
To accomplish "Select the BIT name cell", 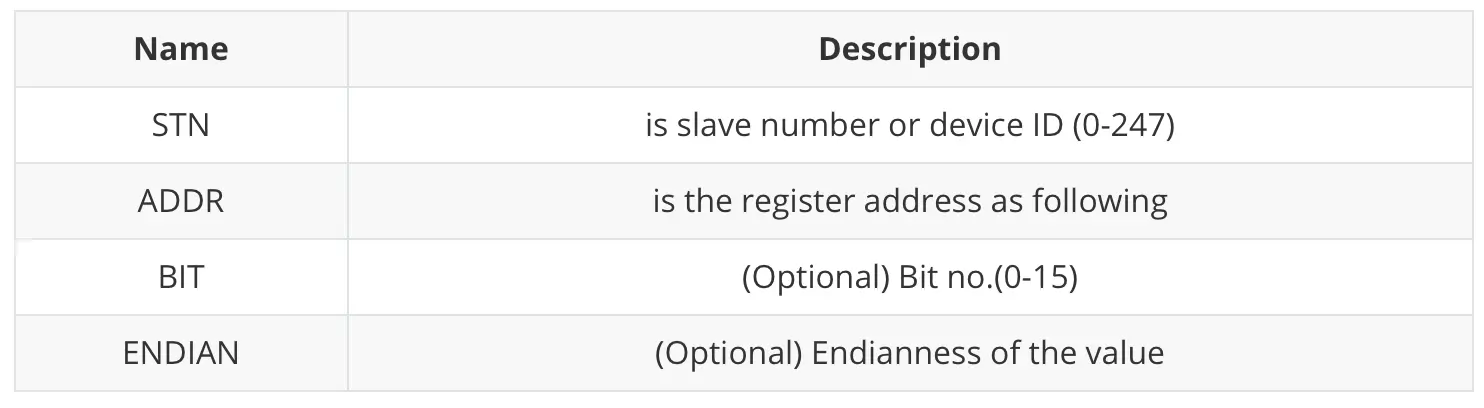I will [x=181, y=277].
